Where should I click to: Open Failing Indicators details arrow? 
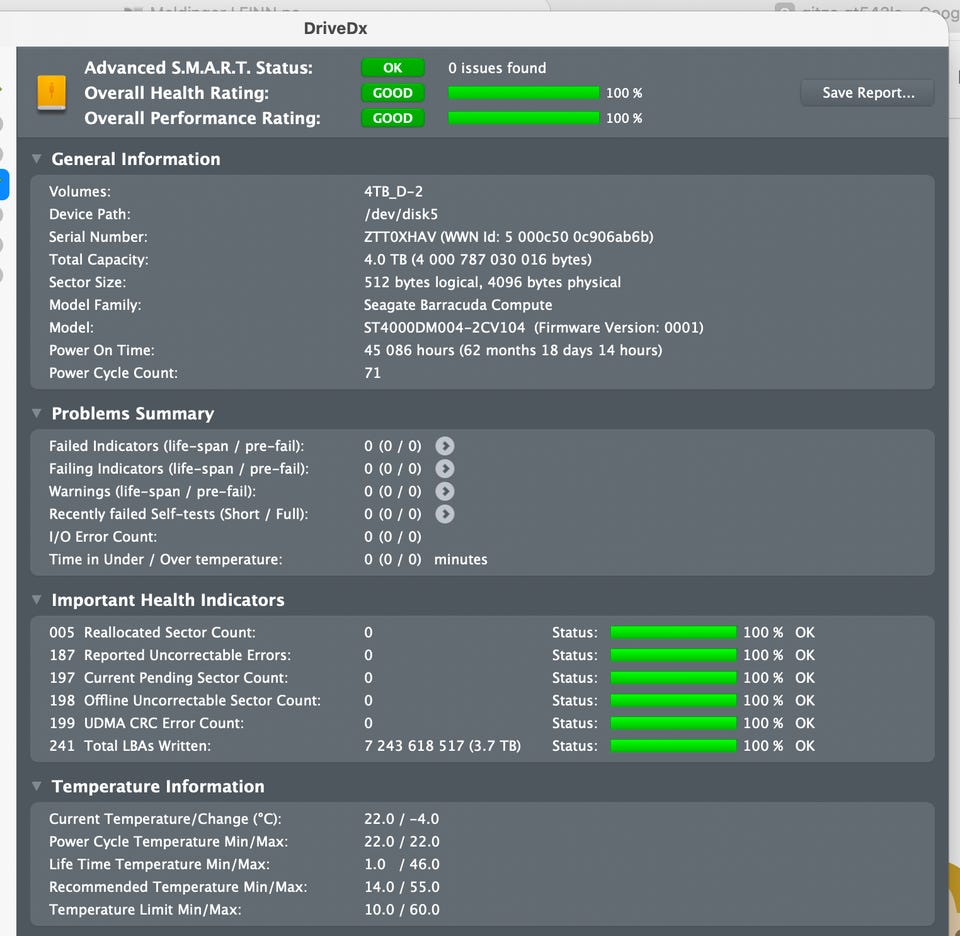pyautogui.click(x=444, y=469)
